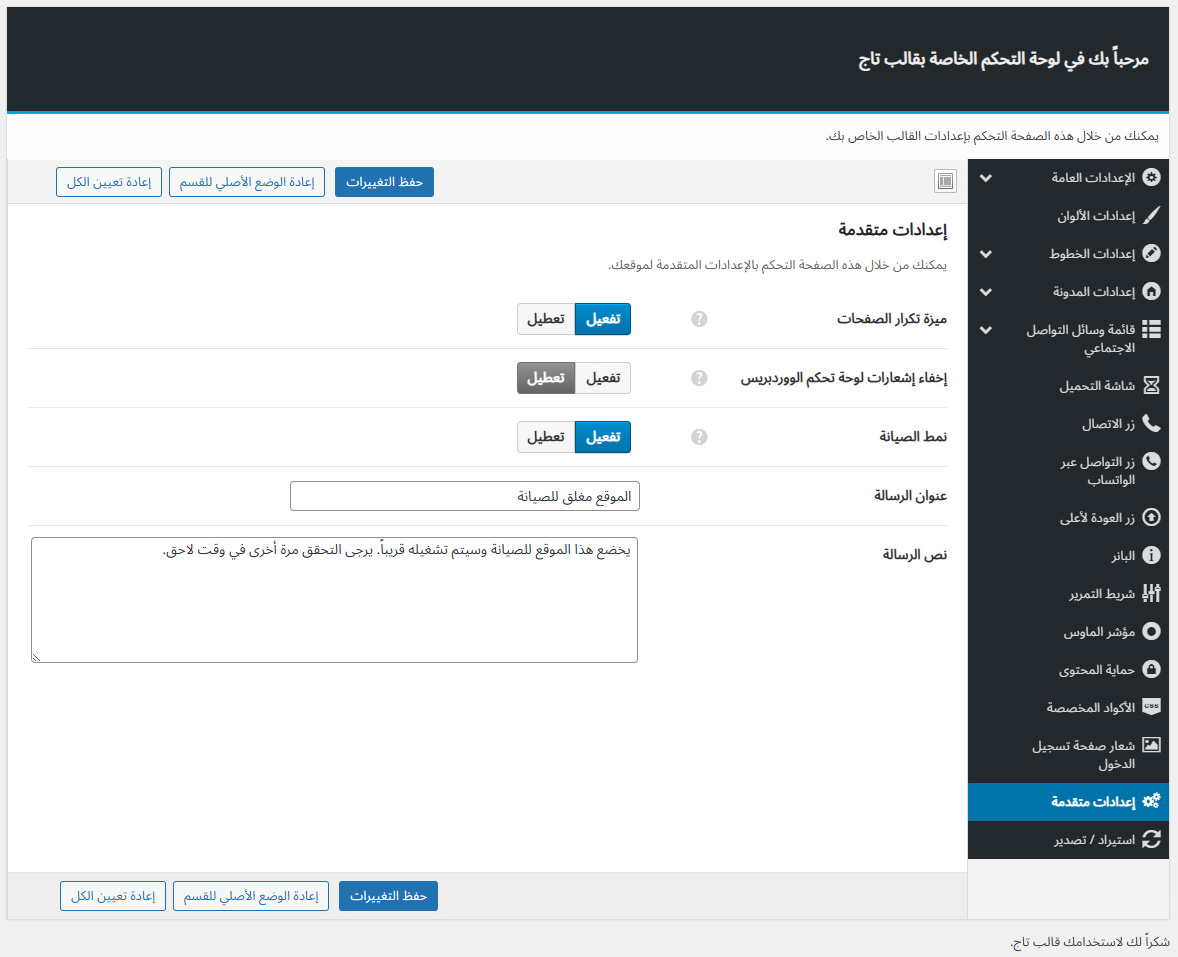Enable إخفاء إشعارات لوحة تحكم الووردبريس
1178x957 pixels.
[x=602, y=378]
